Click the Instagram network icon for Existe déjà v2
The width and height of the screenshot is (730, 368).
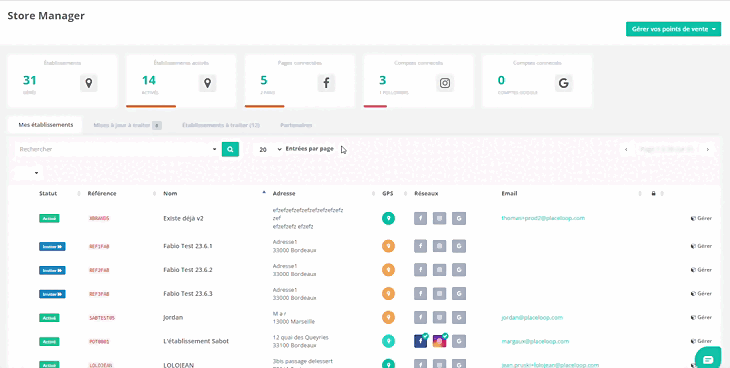(439, 218)
